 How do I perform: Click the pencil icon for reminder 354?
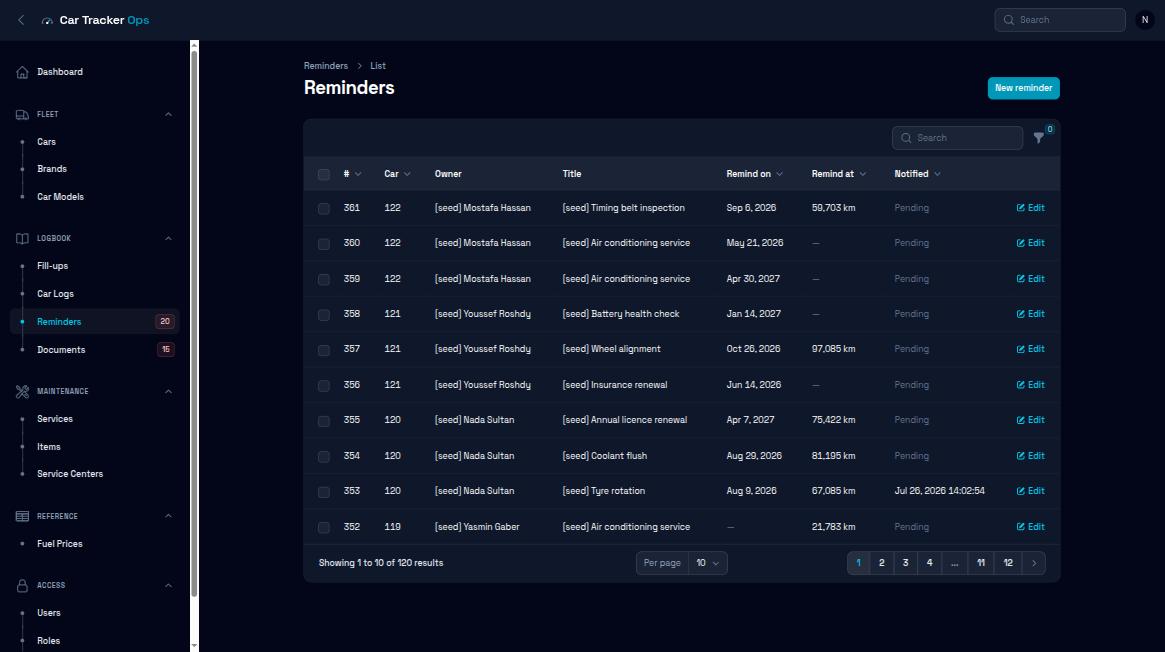click(1020, 456)
